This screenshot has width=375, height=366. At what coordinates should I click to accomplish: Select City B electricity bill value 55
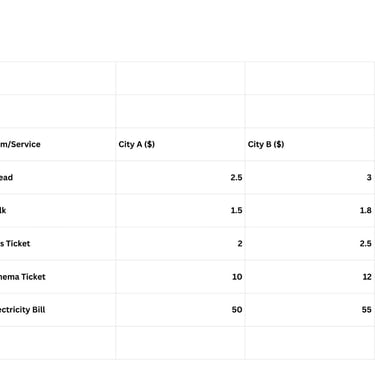pos(310,310)
